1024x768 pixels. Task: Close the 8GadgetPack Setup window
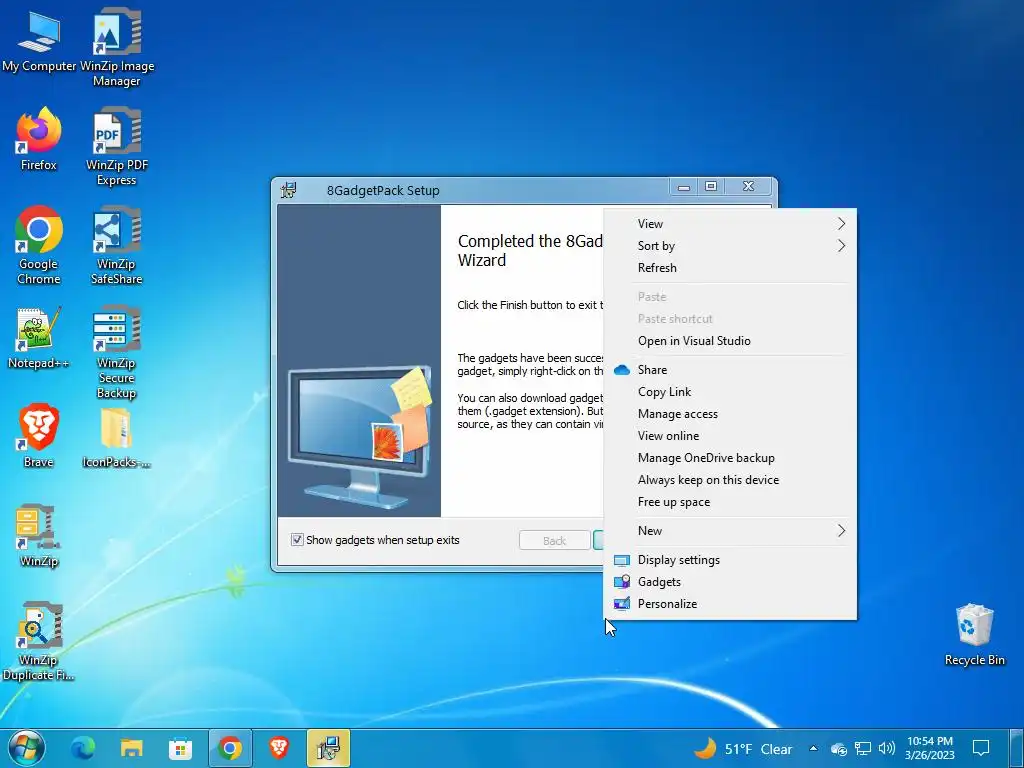click(x=749, y=187)
